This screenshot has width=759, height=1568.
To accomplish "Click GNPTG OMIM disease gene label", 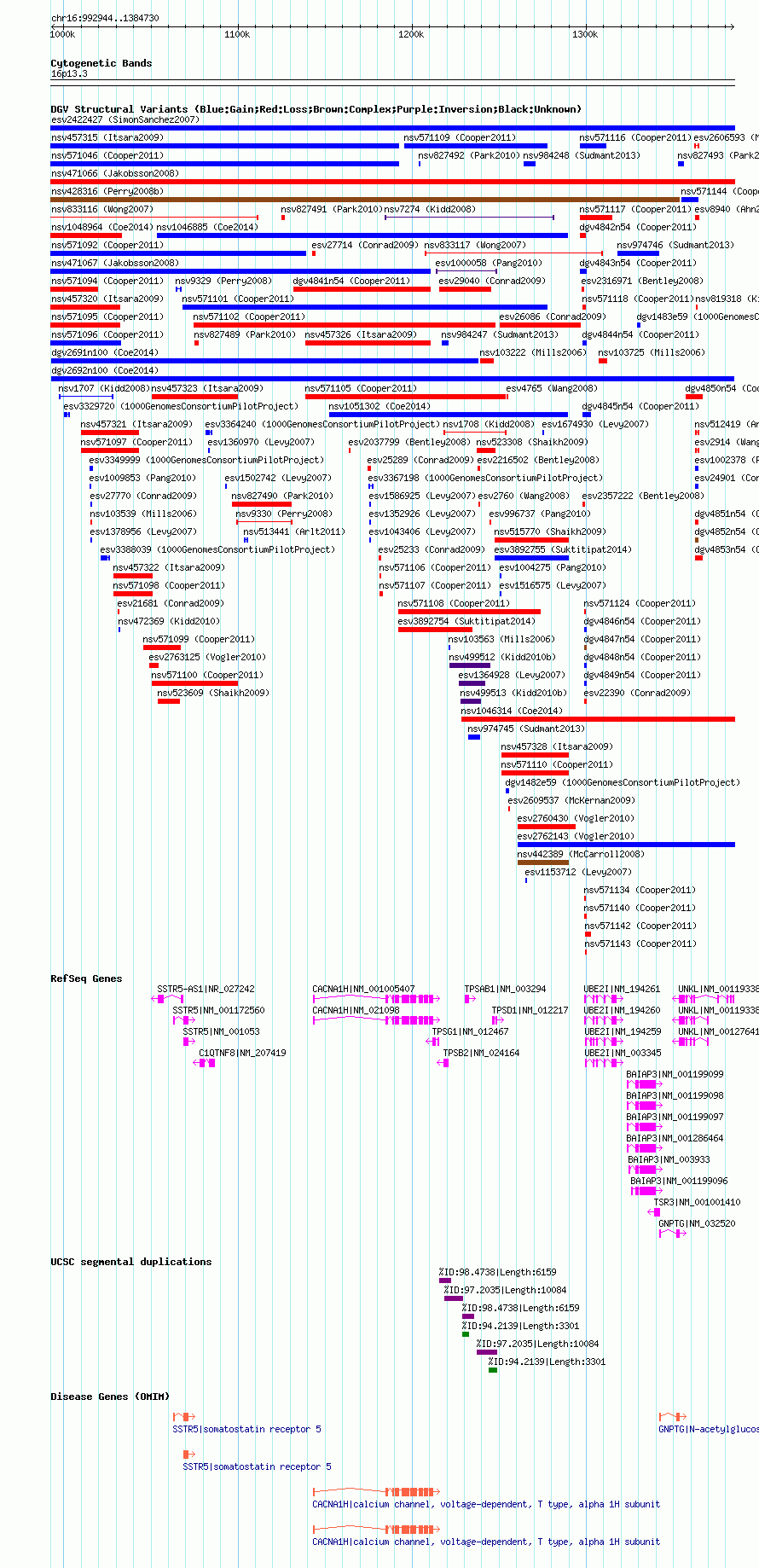I will 708,1429.
